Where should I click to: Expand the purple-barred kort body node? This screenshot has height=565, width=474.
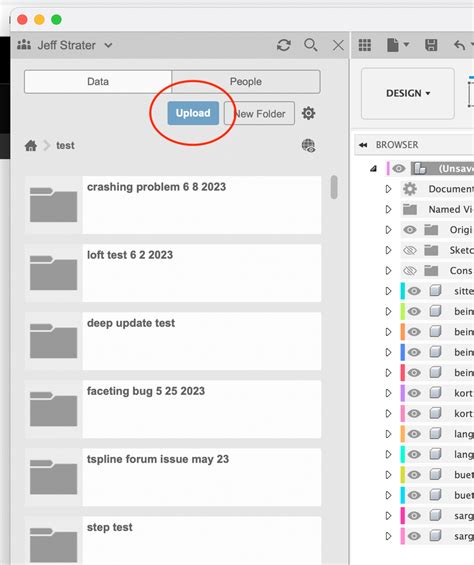[x=388, y=393]
